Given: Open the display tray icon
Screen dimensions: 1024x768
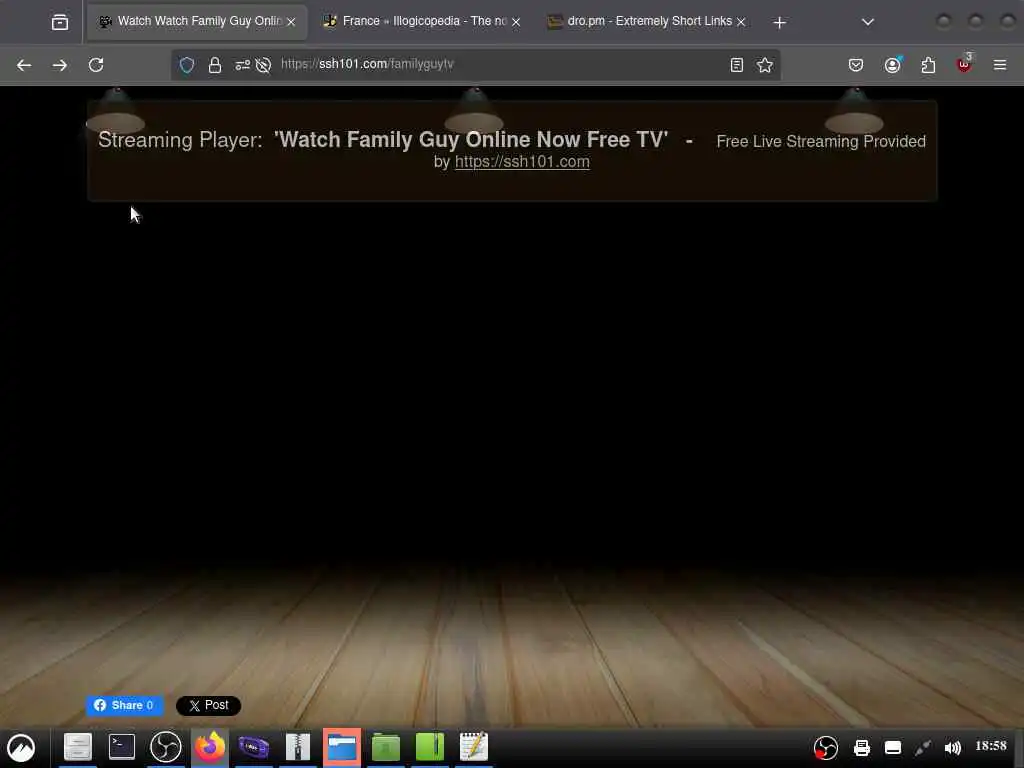Looking at the screenshot, I should click(x=893, y=748).
